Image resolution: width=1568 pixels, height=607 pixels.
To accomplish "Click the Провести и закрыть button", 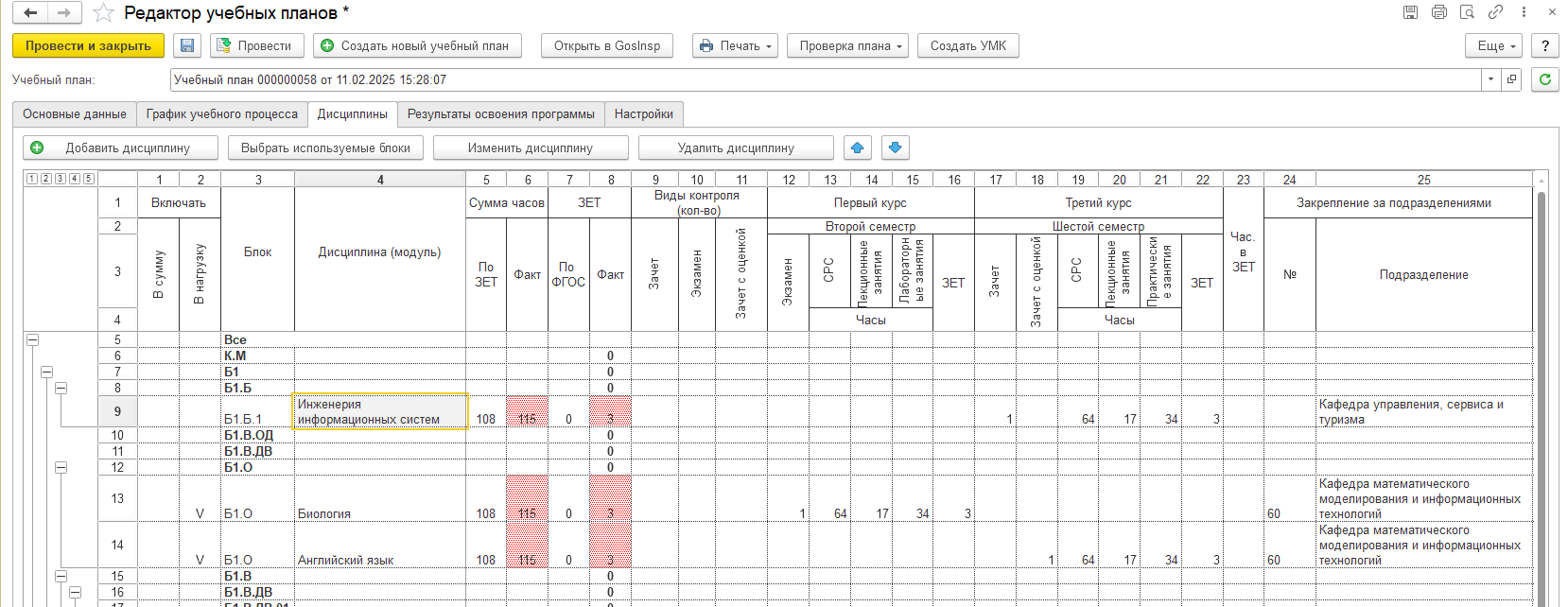I will pos(88,45).
